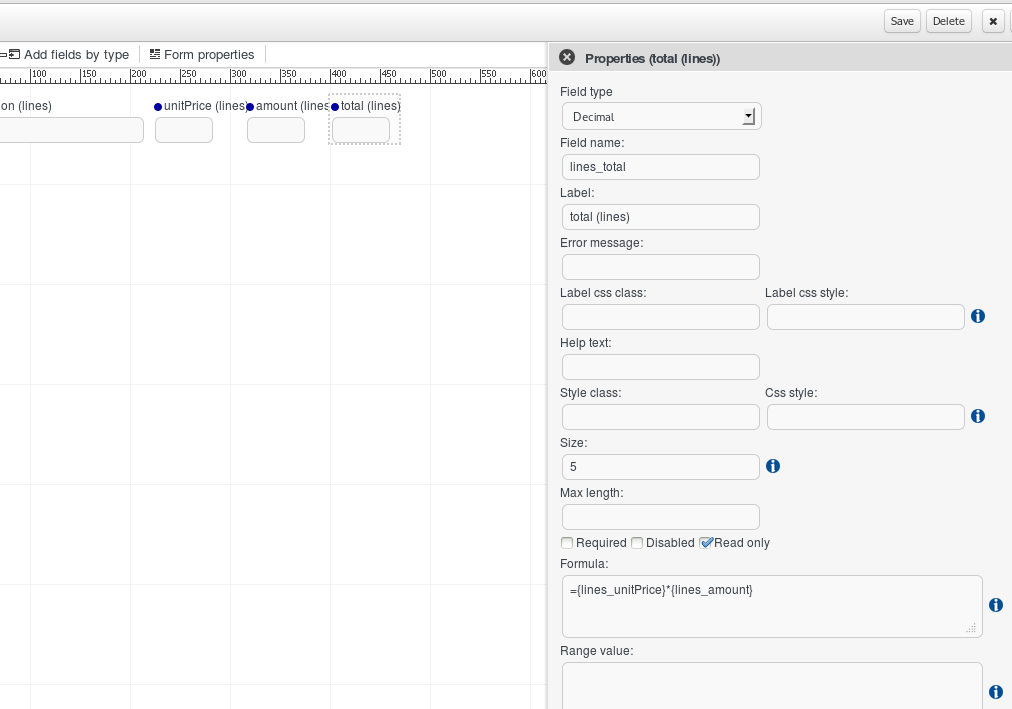This screenshot has width=1012, height=709.
Task: Click the Form properties list icon
Action: 155,54
